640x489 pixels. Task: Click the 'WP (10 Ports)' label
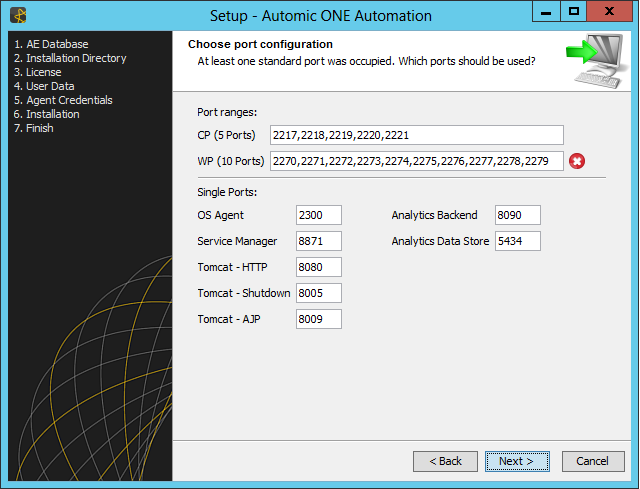point(231,161)
